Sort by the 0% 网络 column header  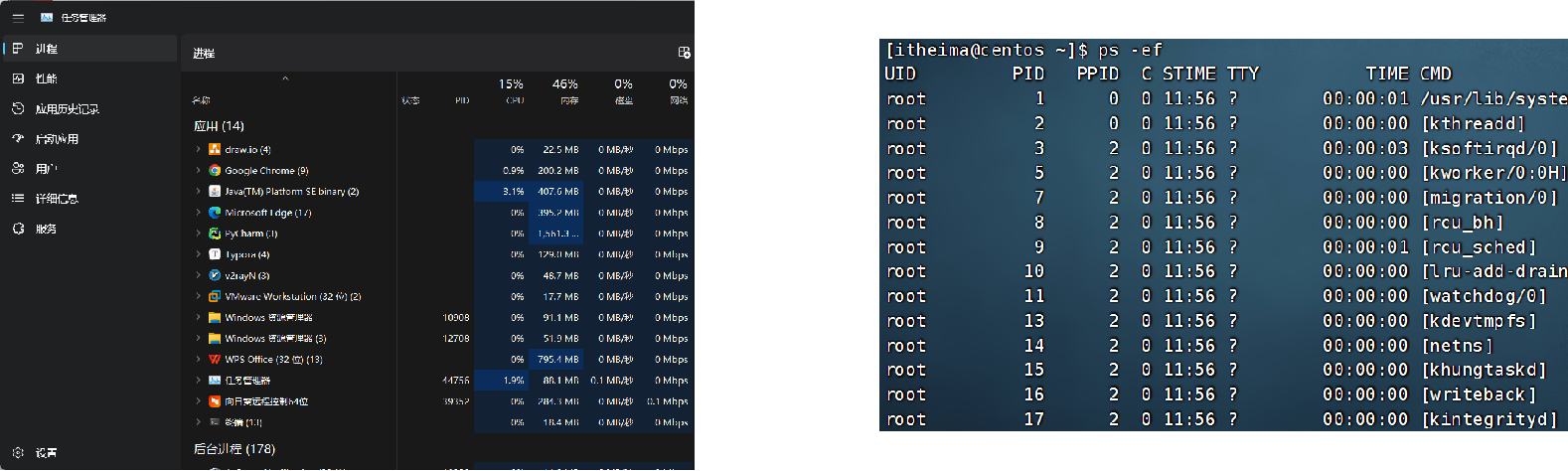678,90
